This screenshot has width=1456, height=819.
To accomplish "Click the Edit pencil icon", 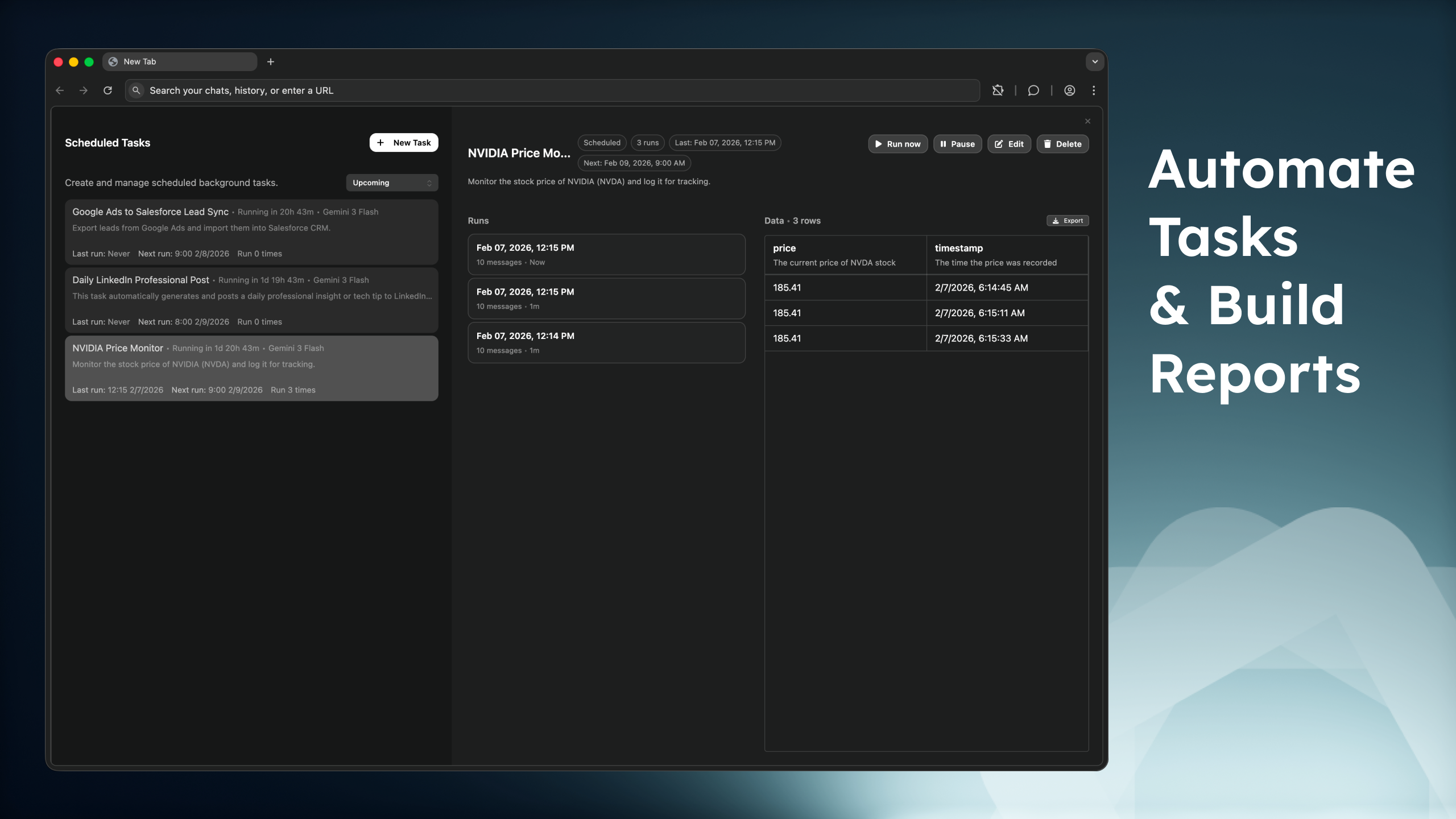I will [999, 144].
